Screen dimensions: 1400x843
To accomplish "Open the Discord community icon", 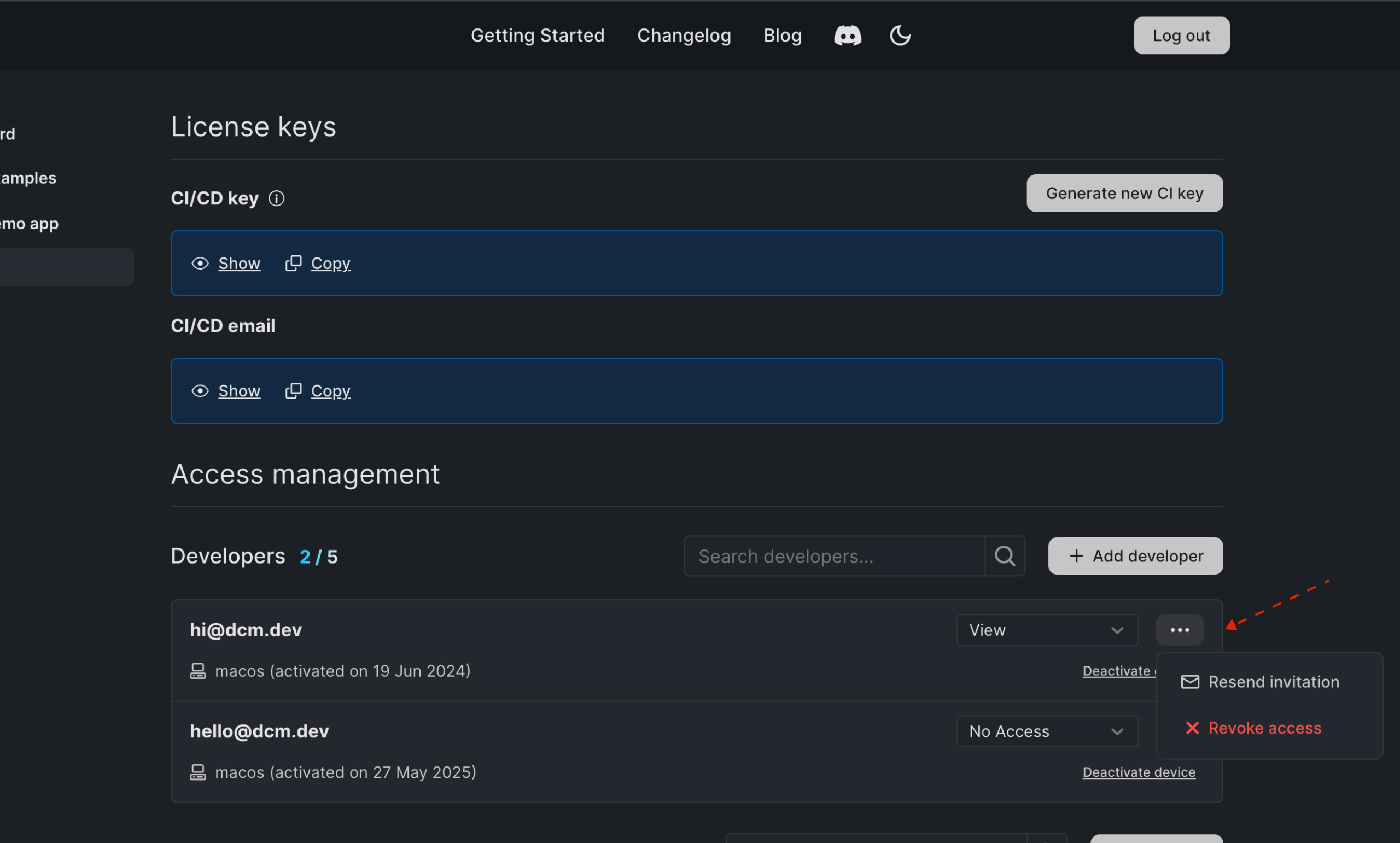I will click(847, 36).
